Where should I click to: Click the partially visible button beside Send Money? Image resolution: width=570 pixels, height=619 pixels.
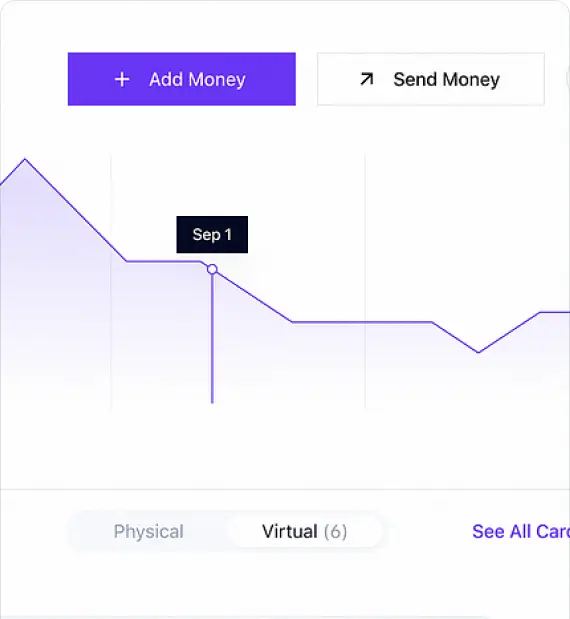point(568,79)
